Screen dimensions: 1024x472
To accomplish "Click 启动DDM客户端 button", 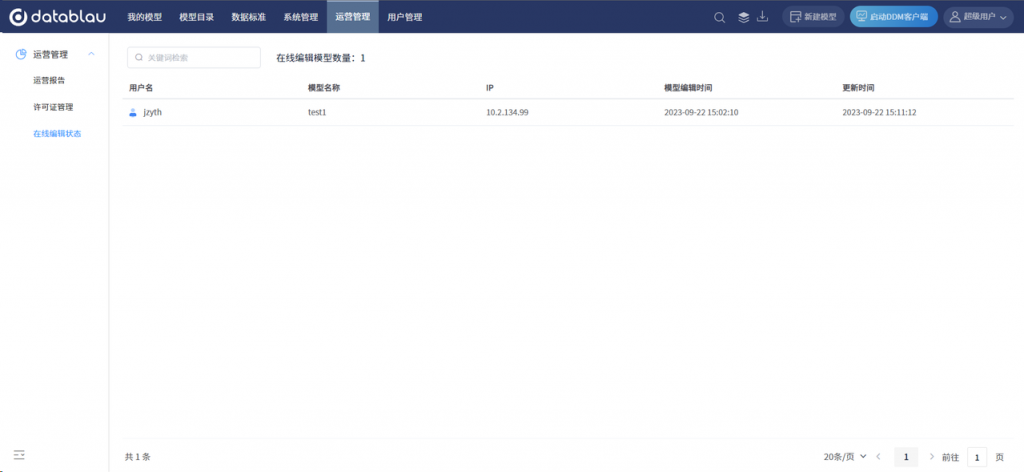I will 893,17.
